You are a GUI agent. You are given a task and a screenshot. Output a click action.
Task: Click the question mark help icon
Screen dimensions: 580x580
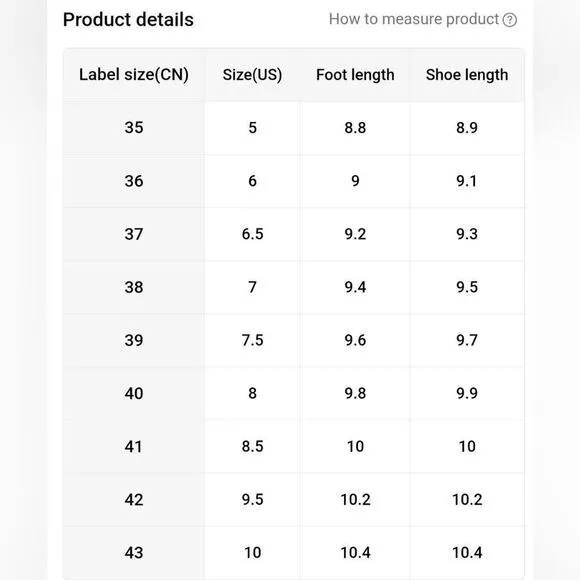509,20
